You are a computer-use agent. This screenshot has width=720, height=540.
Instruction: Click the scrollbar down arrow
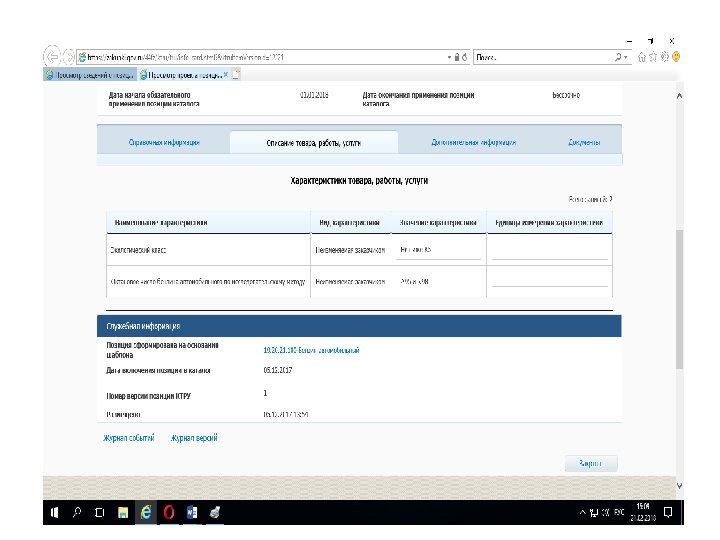(679, 486)
